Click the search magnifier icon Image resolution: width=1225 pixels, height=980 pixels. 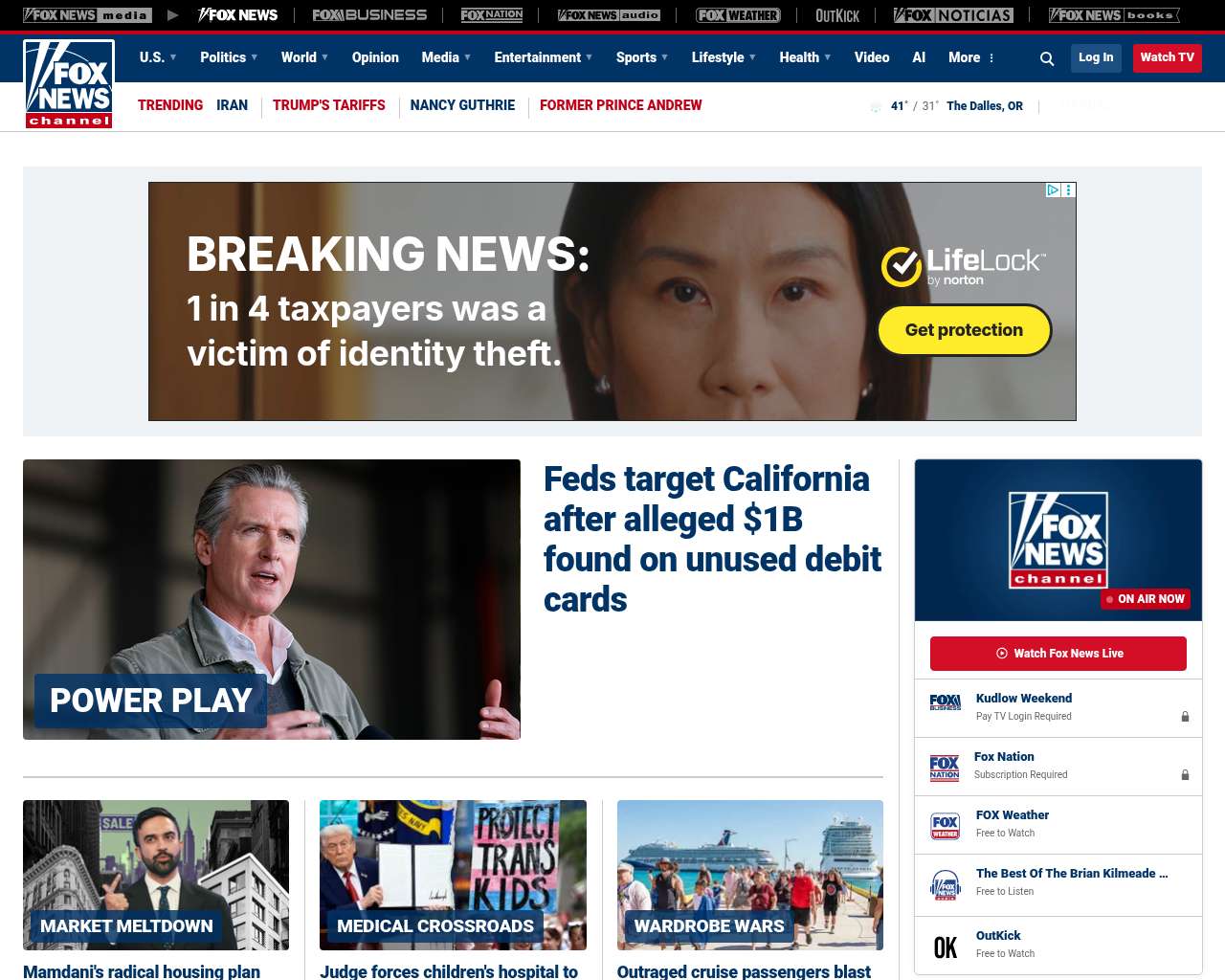1047,58
